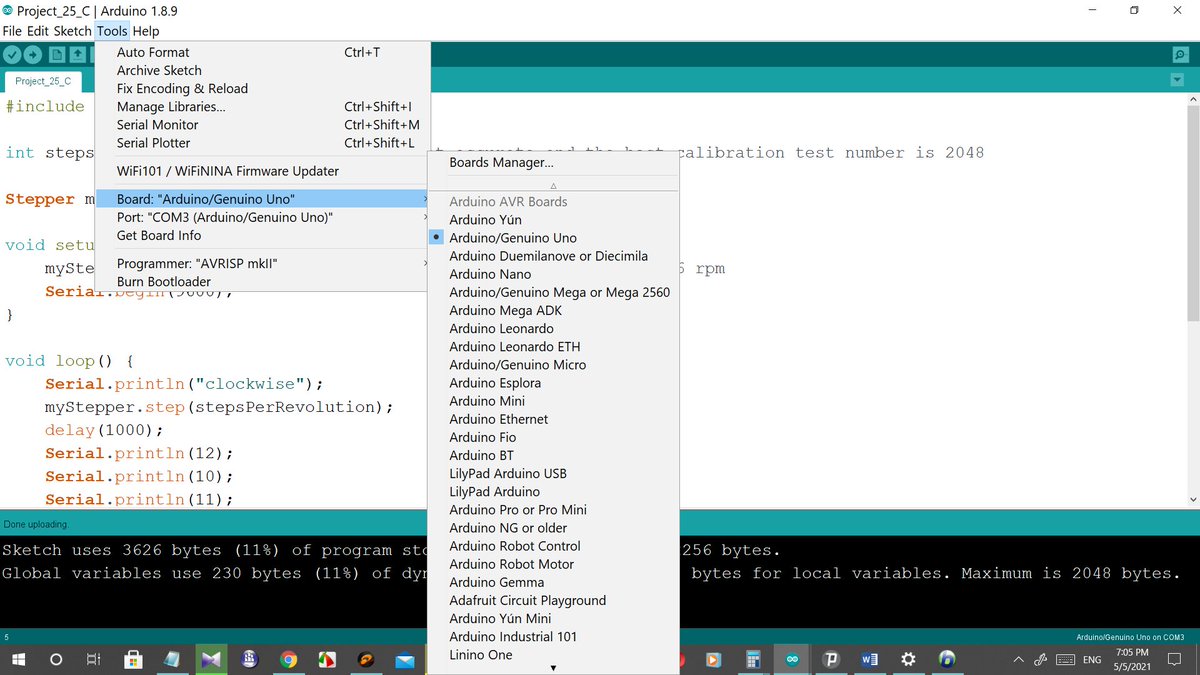Viewport: 1200px width, 675px height.
Task: Open the File menu
Action: [x=12, y=31]
